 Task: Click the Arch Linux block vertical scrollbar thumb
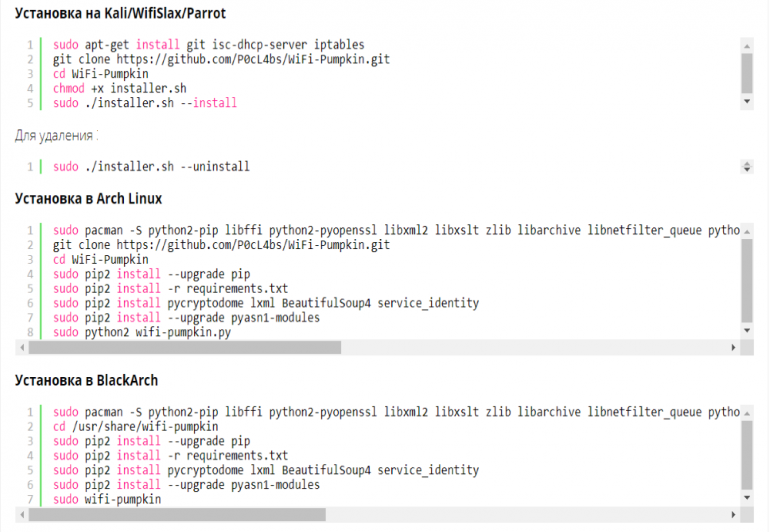click(746, 280)
